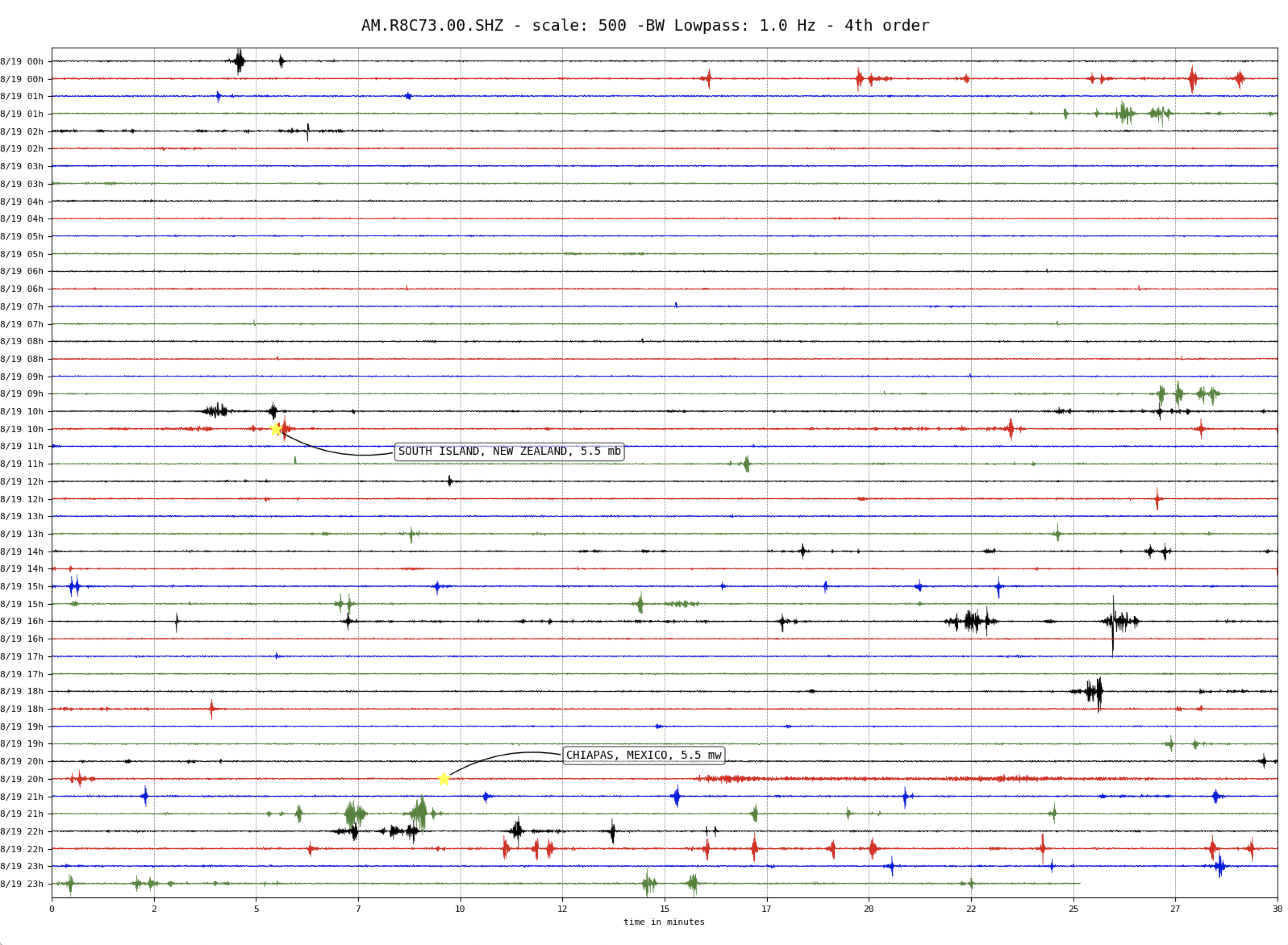
Task: Click the 8/19 21h label beside the green trace
Action: coord(22,814)
